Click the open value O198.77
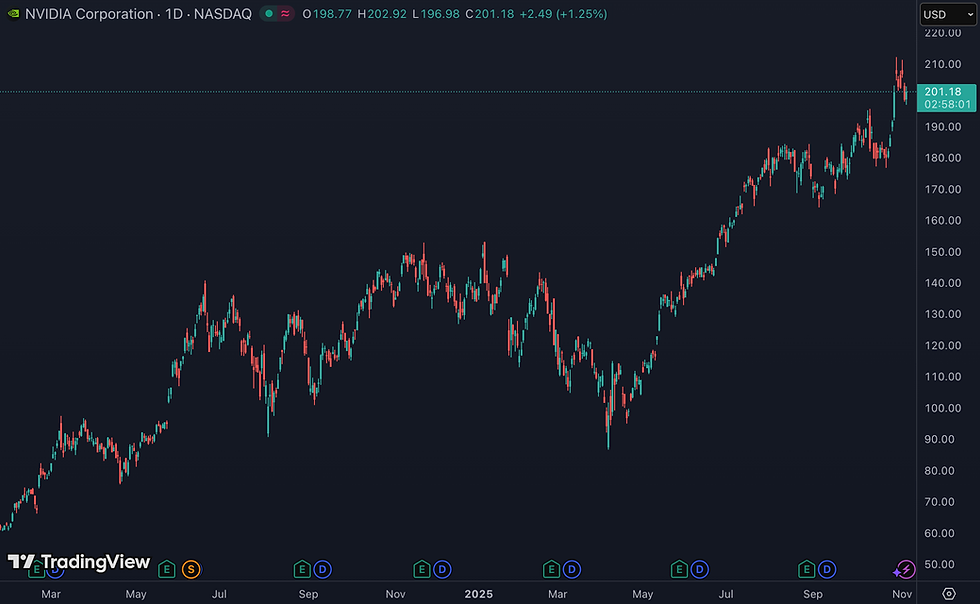Image resolution: width=980 pixels, height=604 pixels. [x=327, y=14]
